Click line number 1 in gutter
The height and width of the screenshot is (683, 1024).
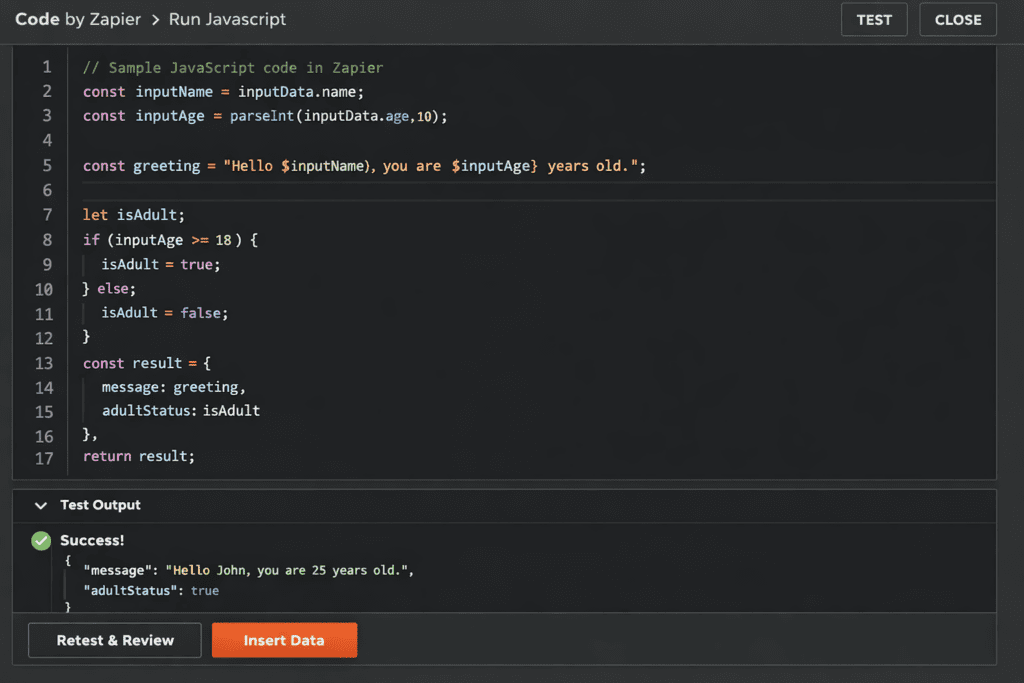pyautogui.click(x=47, y=67)
